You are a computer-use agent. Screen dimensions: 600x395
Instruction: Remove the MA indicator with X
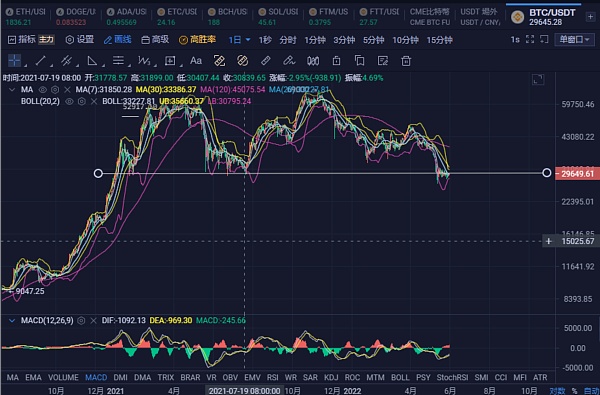[67, 90]
